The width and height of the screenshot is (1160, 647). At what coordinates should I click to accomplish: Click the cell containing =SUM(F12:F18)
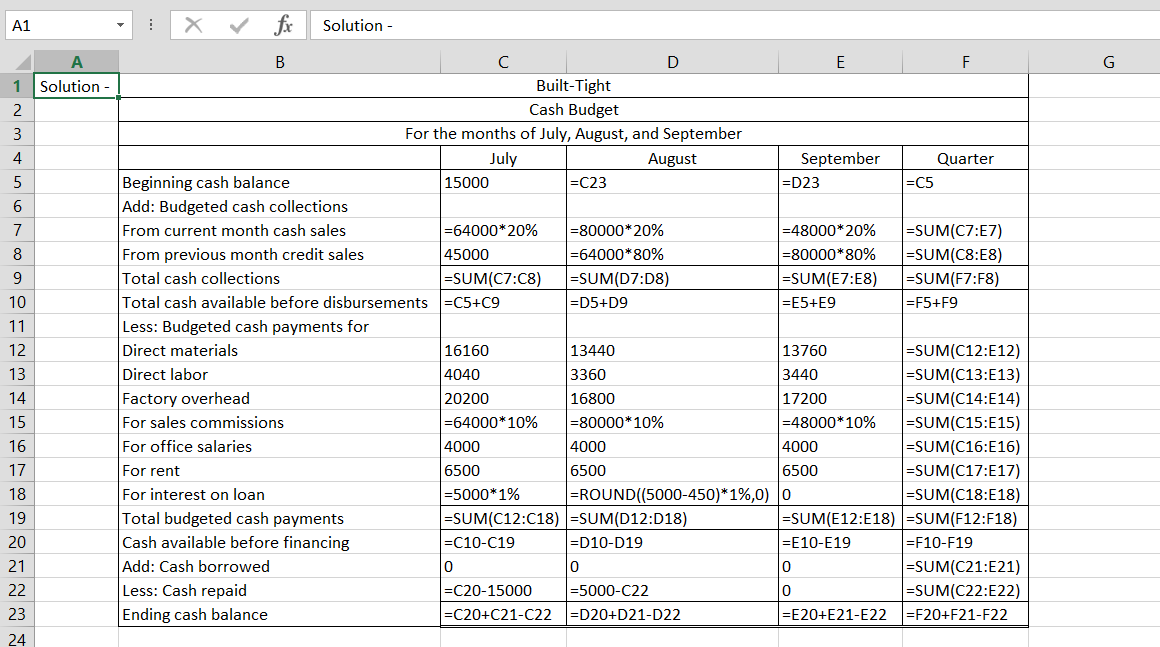click(965, 518)
